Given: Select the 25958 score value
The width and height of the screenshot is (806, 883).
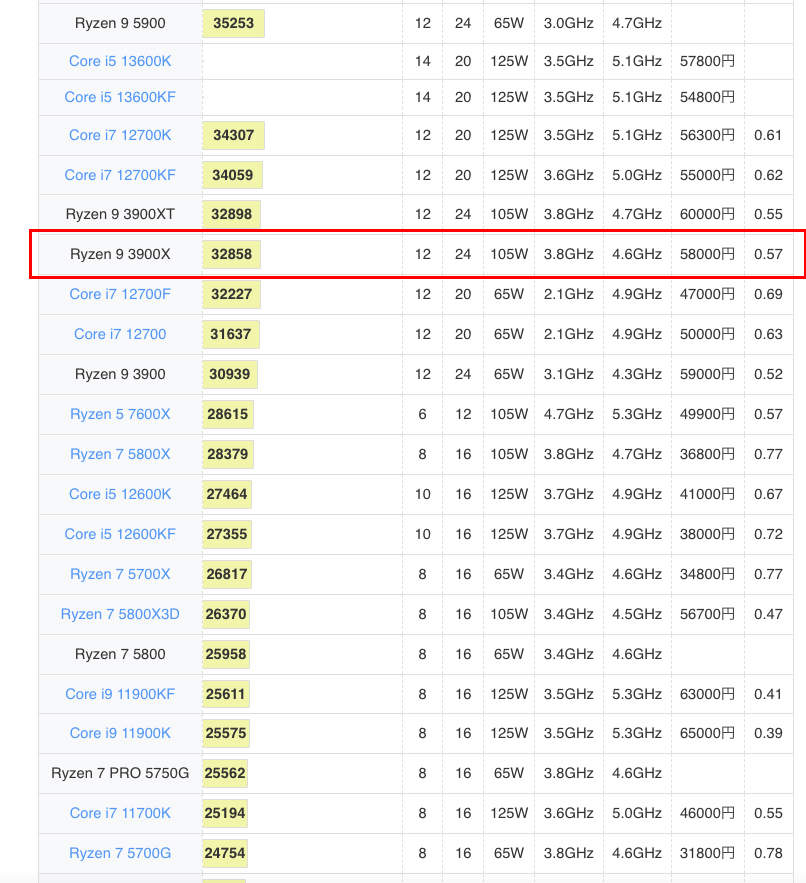Looking at the screenshot, I should click(226, 654).
